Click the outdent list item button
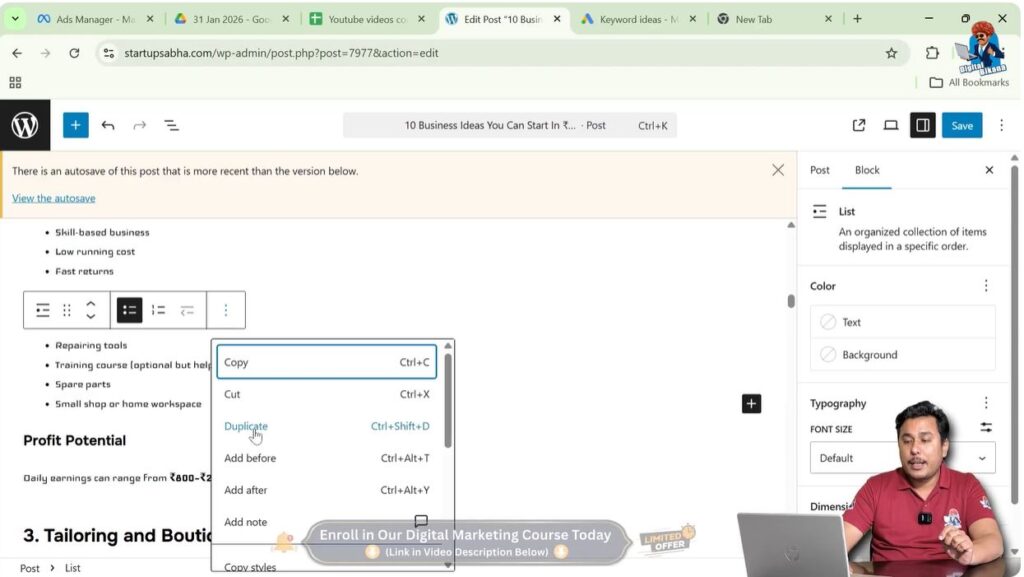1024x577 pixels. point(187,310)
